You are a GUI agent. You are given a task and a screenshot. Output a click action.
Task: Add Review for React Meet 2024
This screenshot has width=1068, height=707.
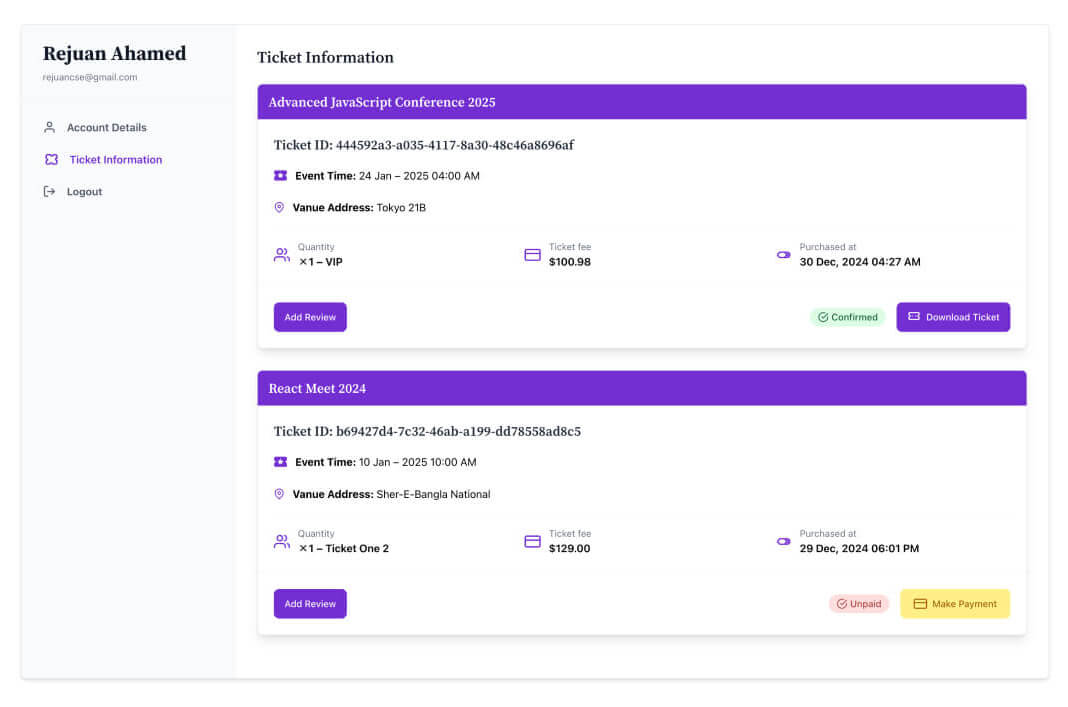(310, 604)
